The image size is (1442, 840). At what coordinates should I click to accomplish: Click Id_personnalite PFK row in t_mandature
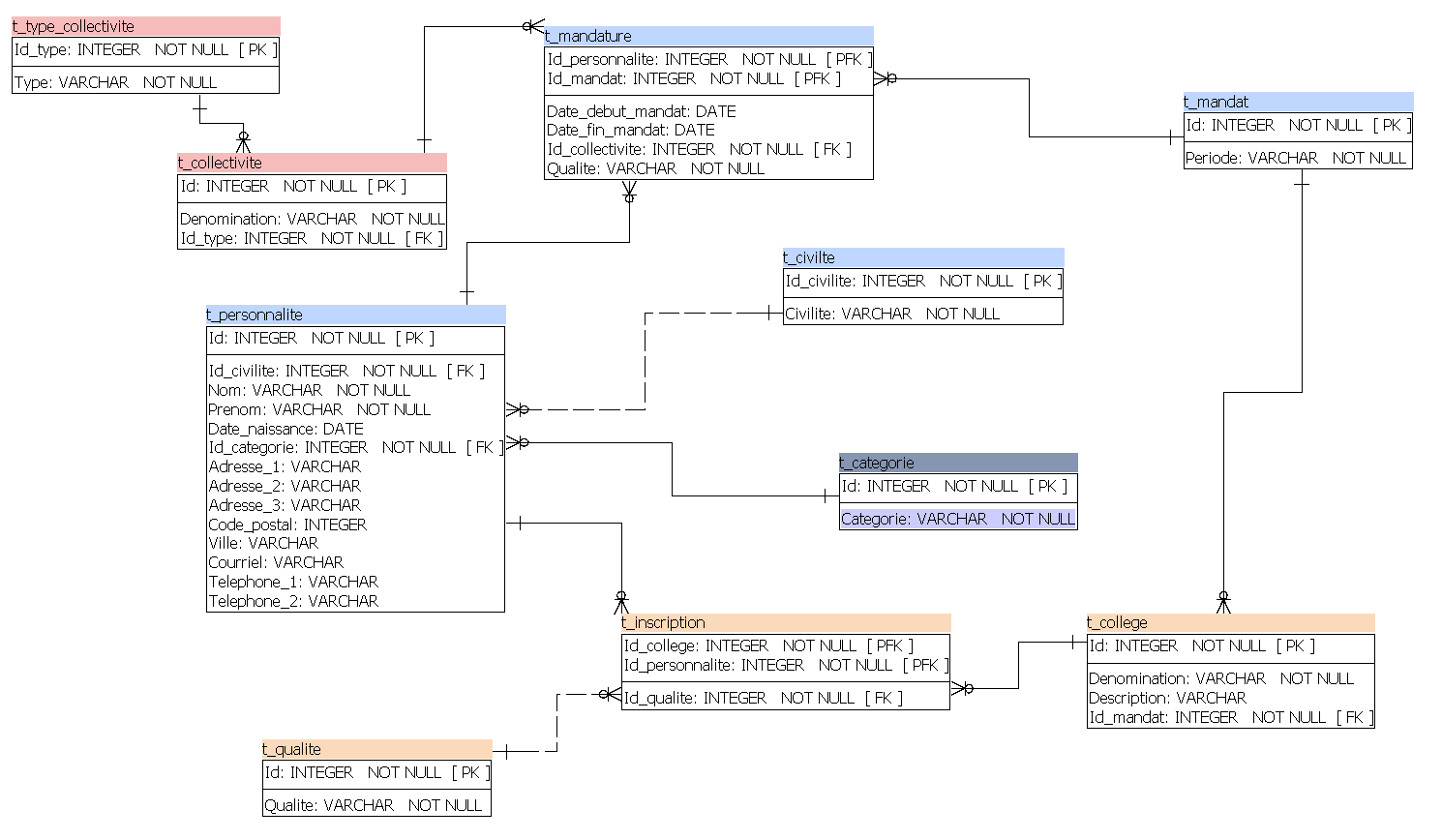[709, 59]
